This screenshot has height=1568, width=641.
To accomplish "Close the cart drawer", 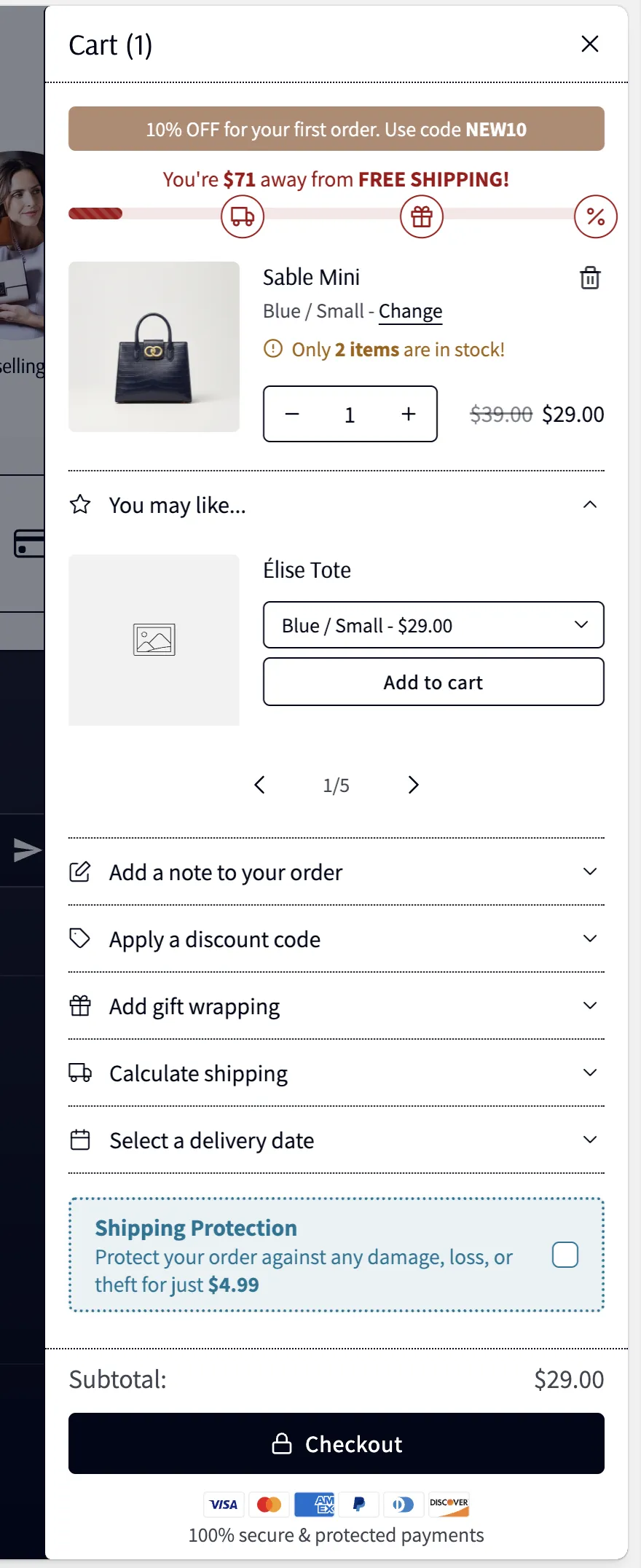I will (x=589, y=44).
